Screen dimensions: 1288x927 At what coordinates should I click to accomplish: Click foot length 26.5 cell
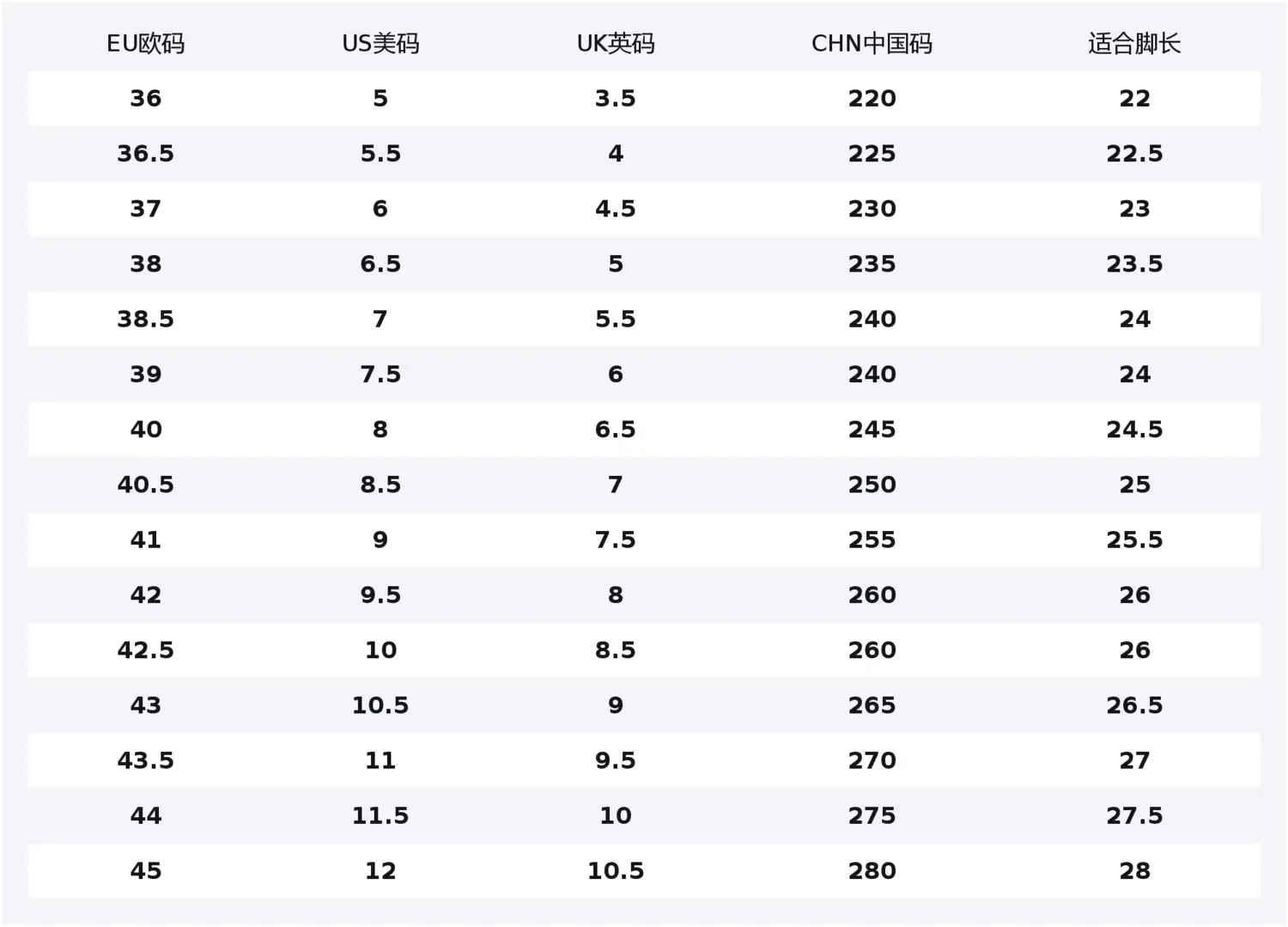[x=1133, y=705]
